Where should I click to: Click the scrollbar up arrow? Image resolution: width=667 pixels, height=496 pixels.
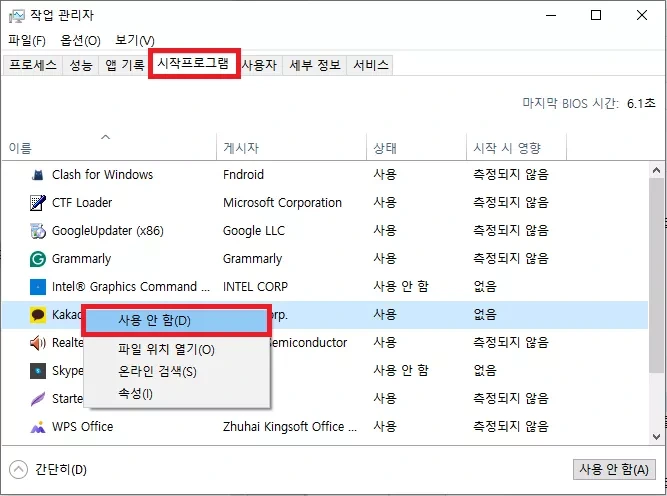tap(656, 171)
